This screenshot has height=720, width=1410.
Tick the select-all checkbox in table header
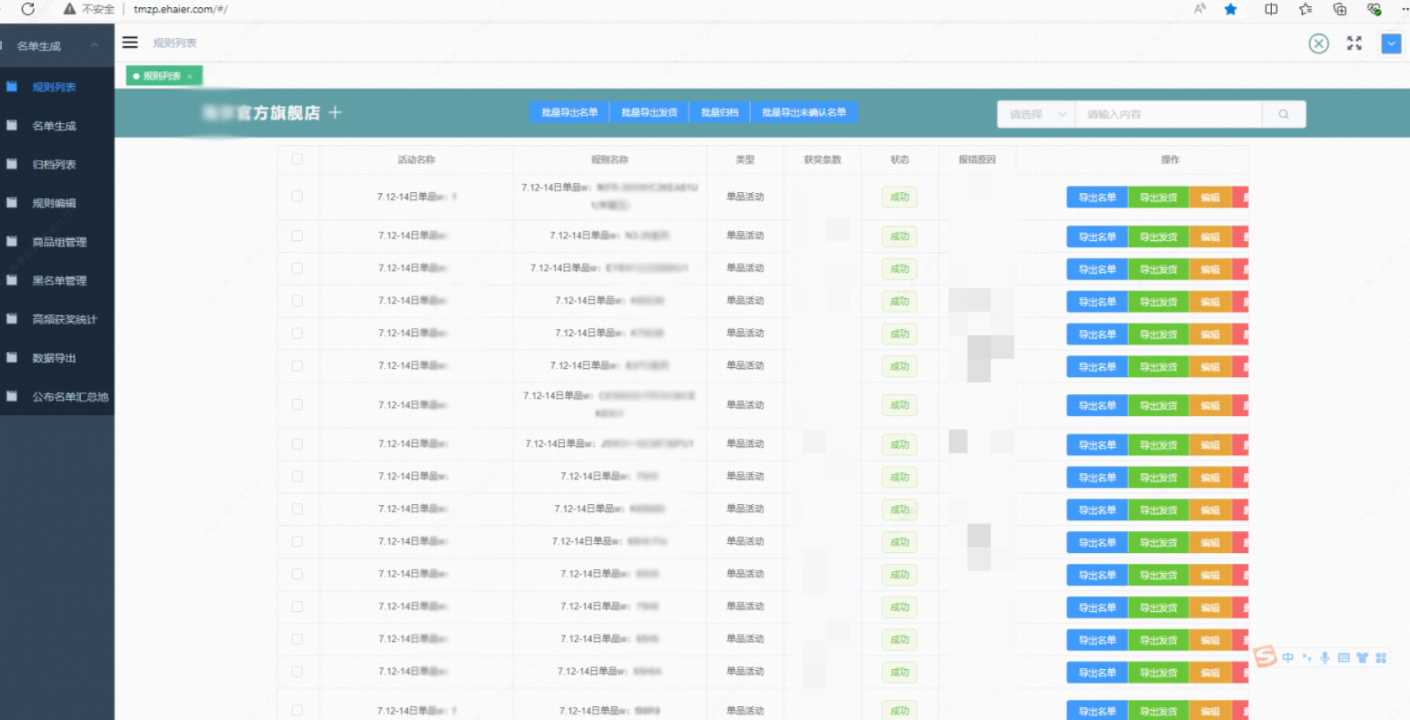coord(297,159)
